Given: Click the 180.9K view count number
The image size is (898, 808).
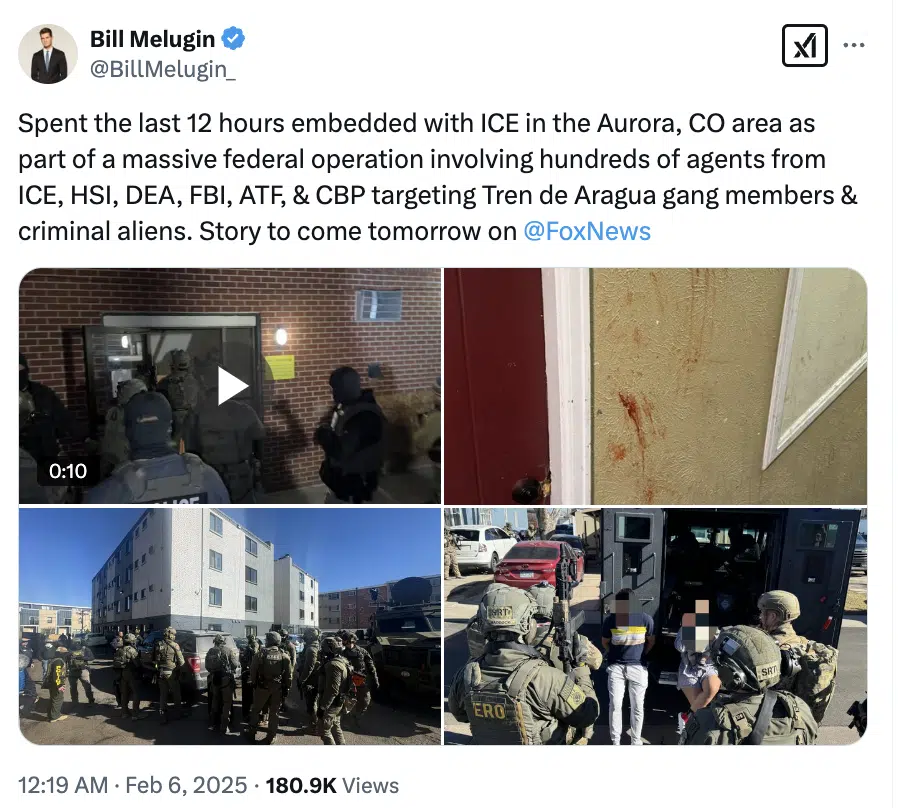Looking at the screenshot, I should coord(301,785).
